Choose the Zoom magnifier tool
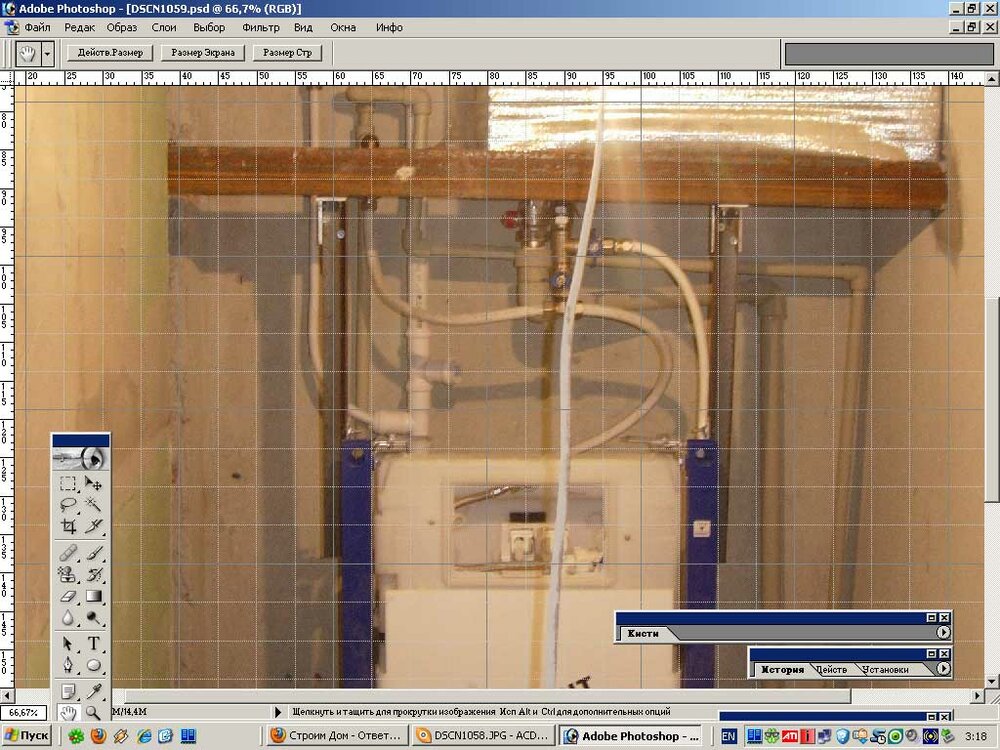Image resolution: width=1000 pixels, height=750 pixels. click(94, 712)
